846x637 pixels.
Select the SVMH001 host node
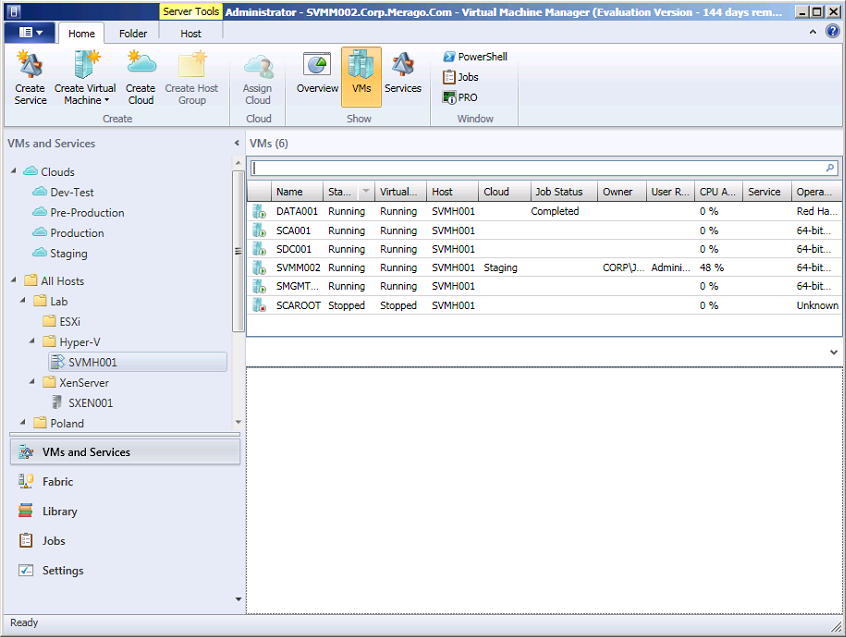click(138, 362)
